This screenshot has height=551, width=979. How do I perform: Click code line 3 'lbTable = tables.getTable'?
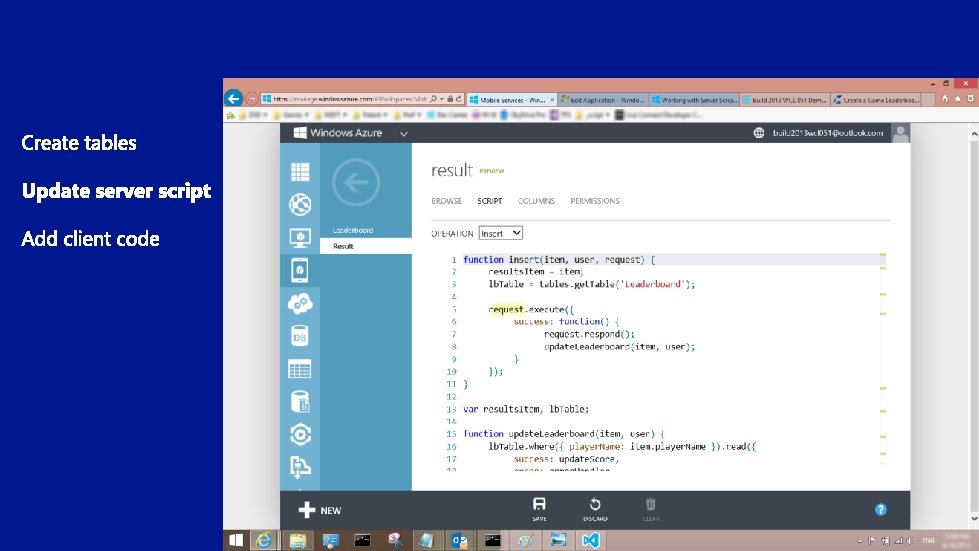[591, 285]
